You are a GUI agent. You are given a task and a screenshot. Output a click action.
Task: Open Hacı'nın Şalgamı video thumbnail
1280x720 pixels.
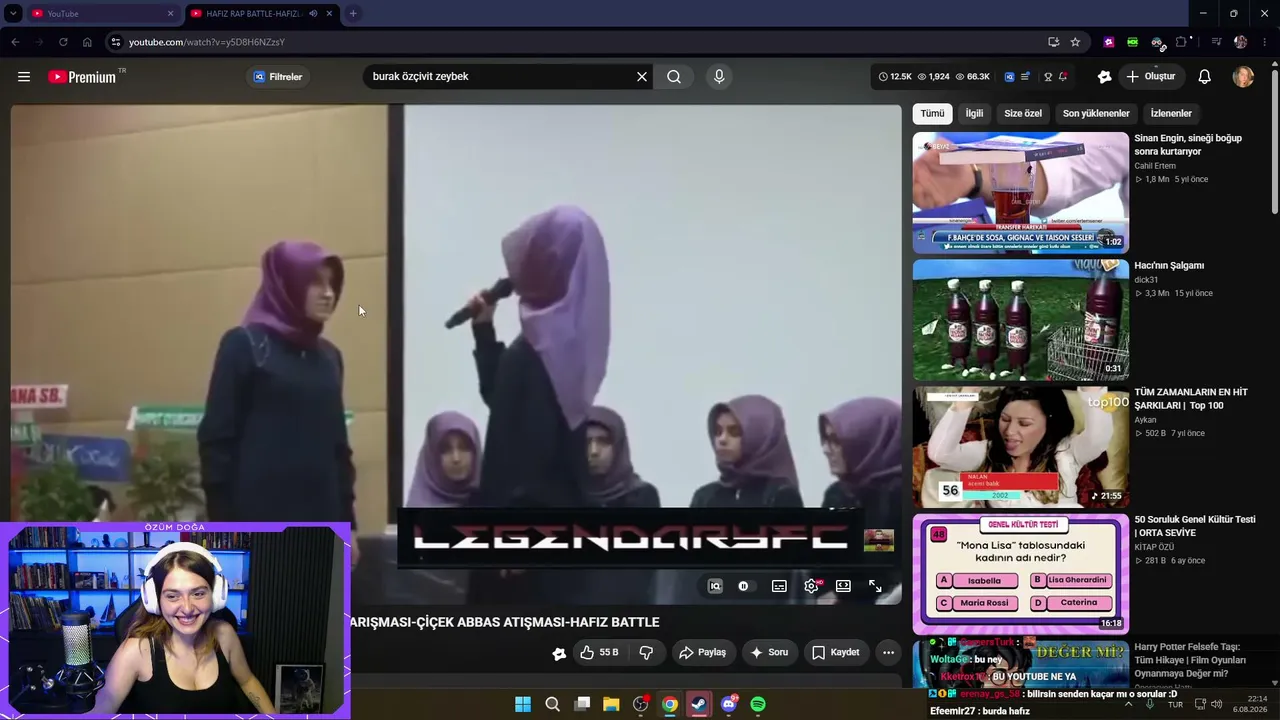pyautogui.click(x=1020, y=320)
